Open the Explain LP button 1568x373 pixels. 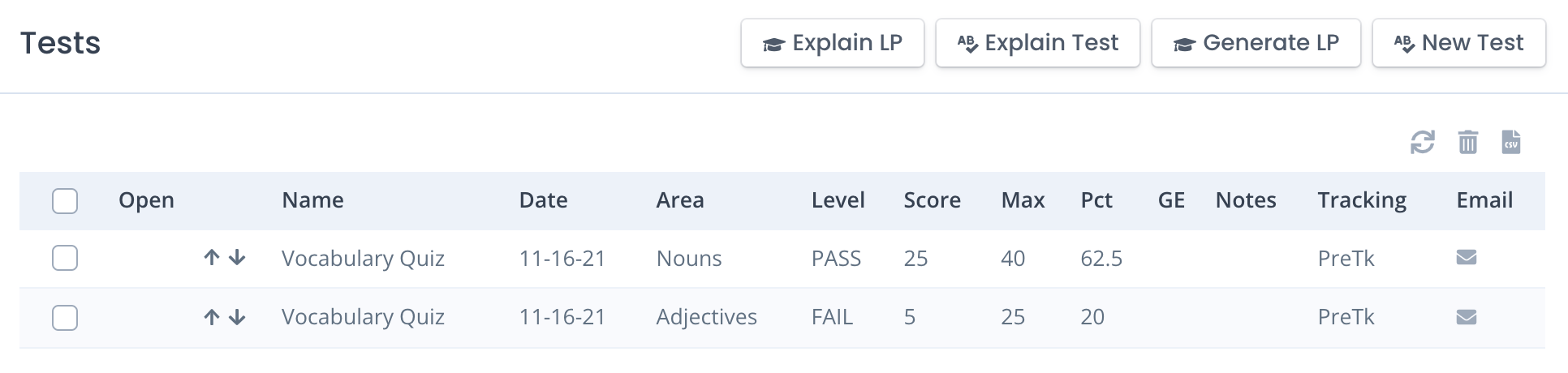coord(832,43)
